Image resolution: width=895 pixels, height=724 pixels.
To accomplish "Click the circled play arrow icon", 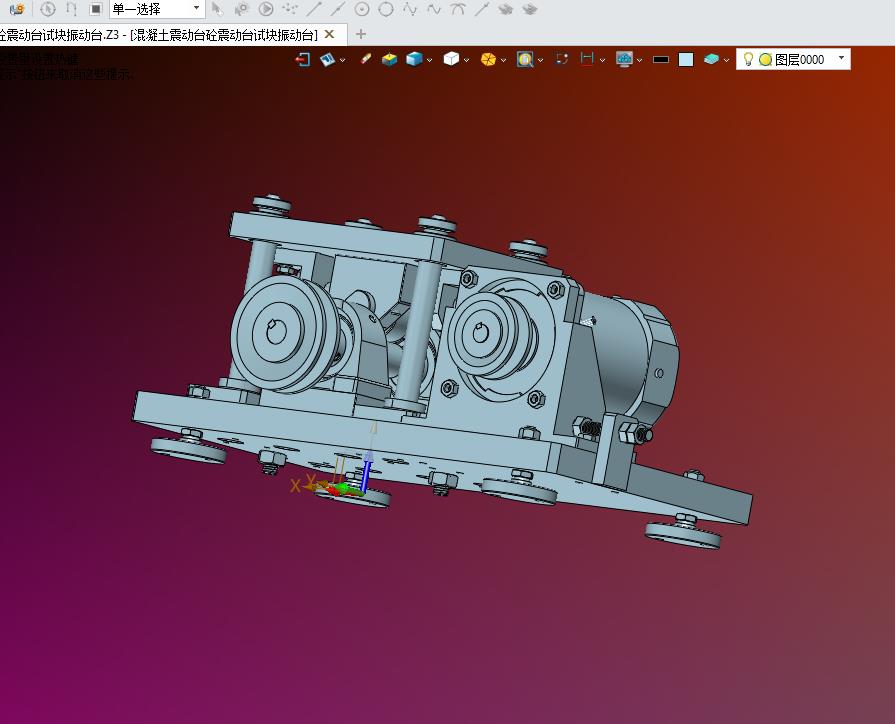I will click(x=265, y=9).
